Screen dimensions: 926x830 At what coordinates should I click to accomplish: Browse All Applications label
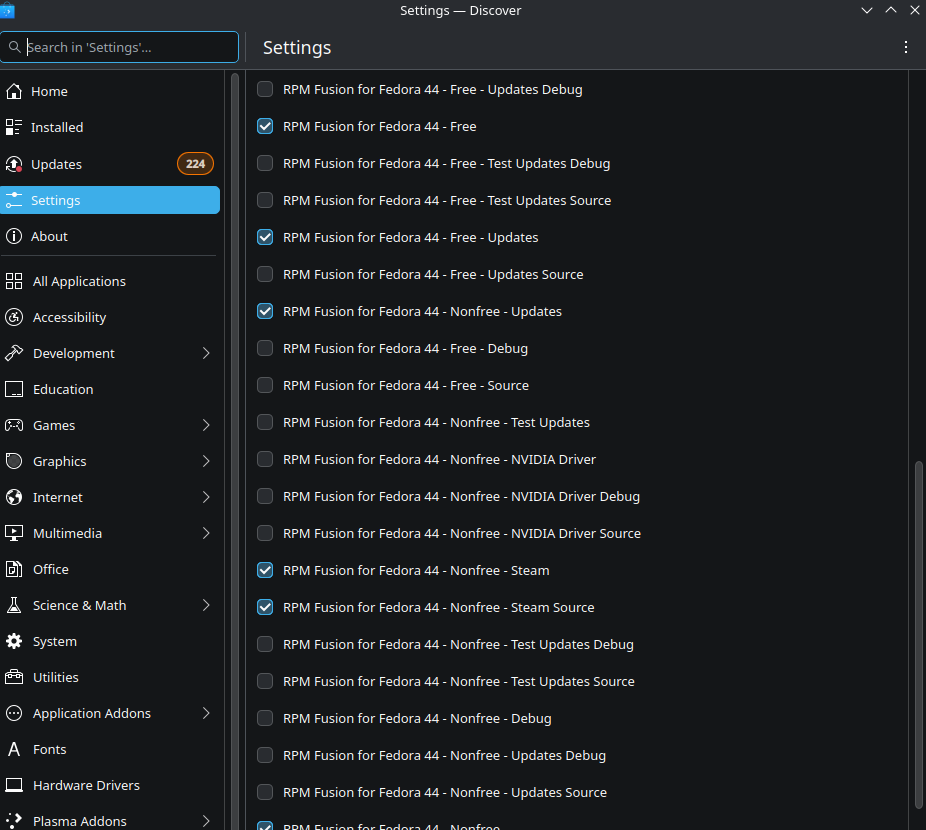pyautogui.click(x=79, y=282)
